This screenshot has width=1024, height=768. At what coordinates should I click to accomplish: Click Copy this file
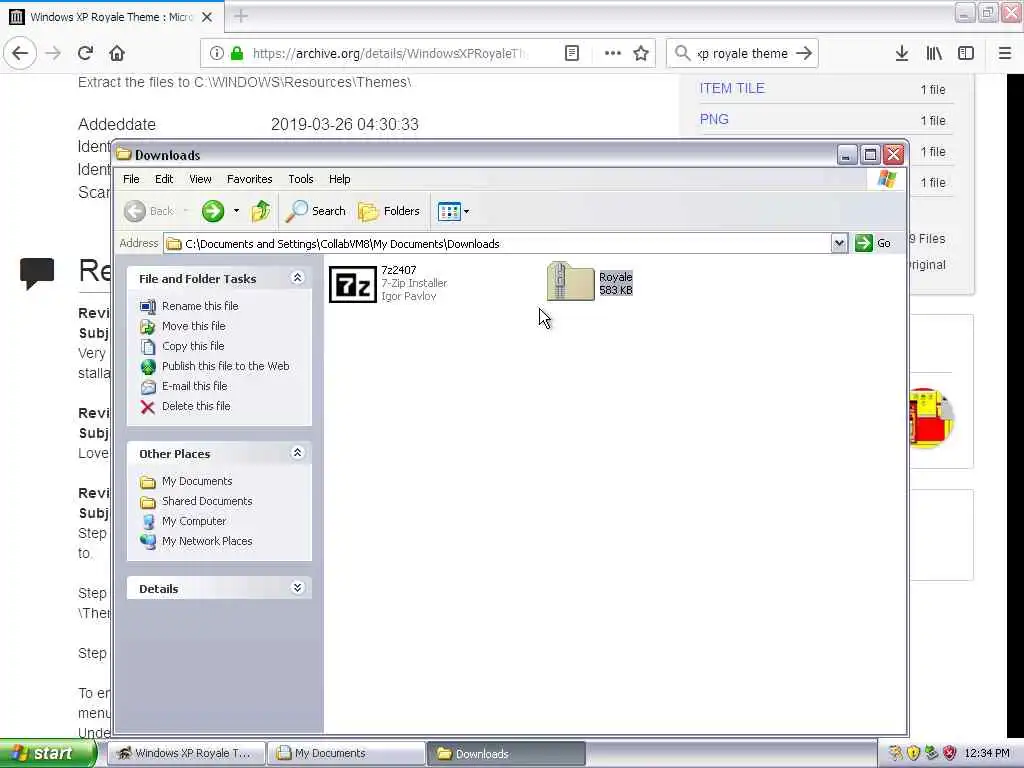(x=182, y=346)
